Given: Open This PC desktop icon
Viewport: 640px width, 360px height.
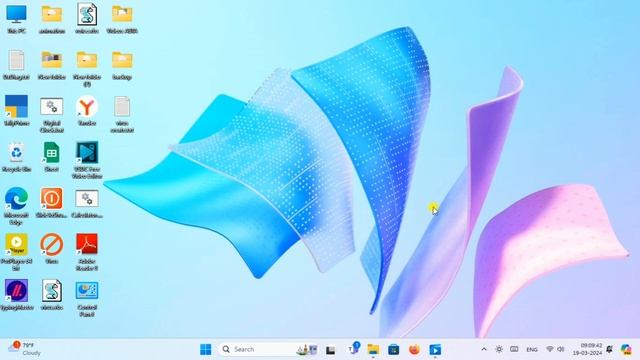Looking at the screenshot, I should click(16, 19).
